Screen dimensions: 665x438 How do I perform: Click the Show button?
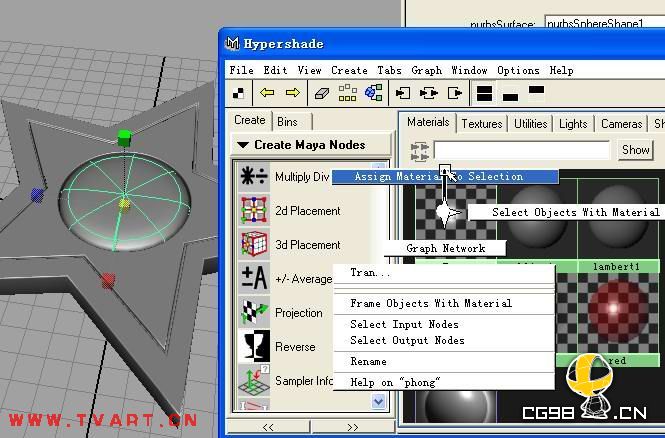635,150
